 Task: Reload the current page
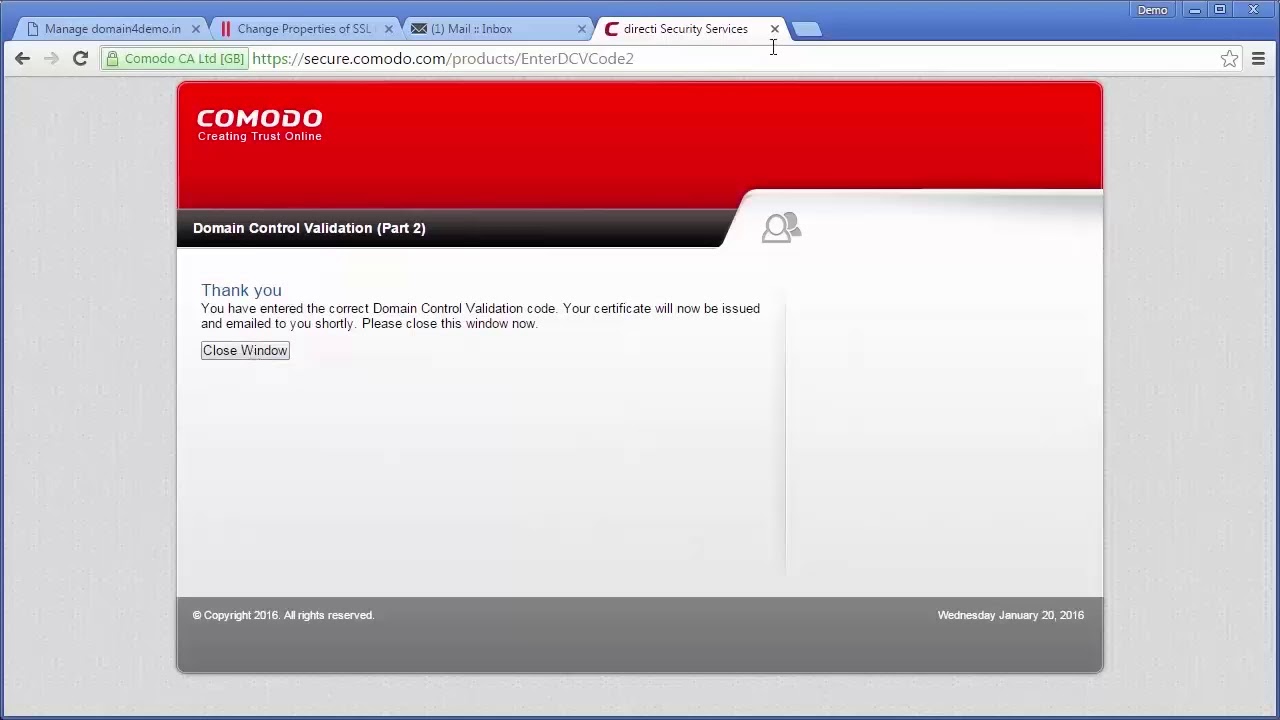[80, 59]
